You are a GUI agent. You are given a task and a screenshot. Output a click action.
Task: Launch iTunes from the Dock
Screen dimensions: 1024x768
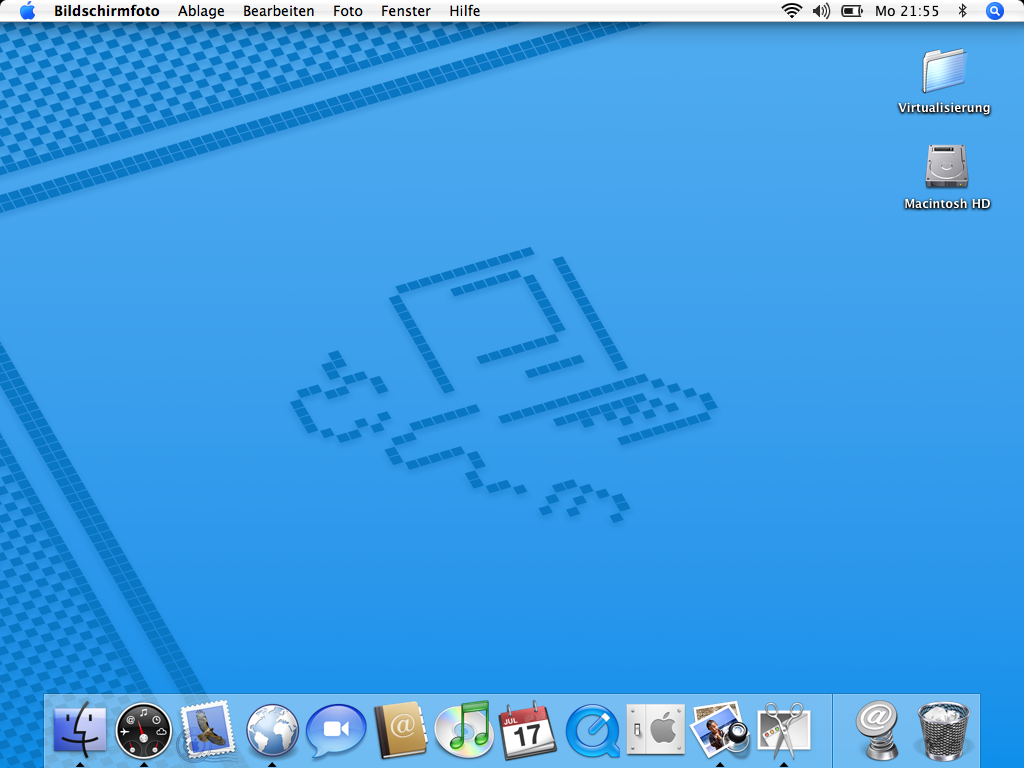pyautogui.click(x=463, y=729)
